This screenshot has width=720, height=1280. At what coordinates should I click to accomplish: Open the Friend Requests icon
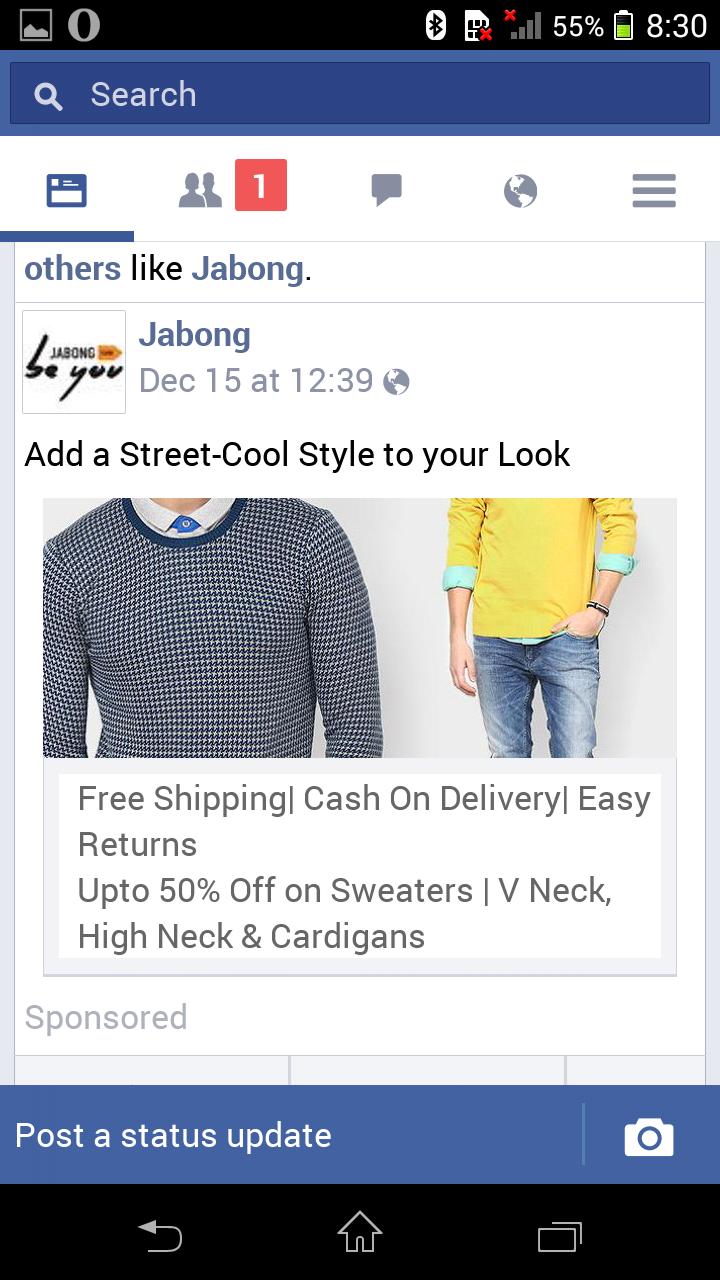tap(200, 190)
